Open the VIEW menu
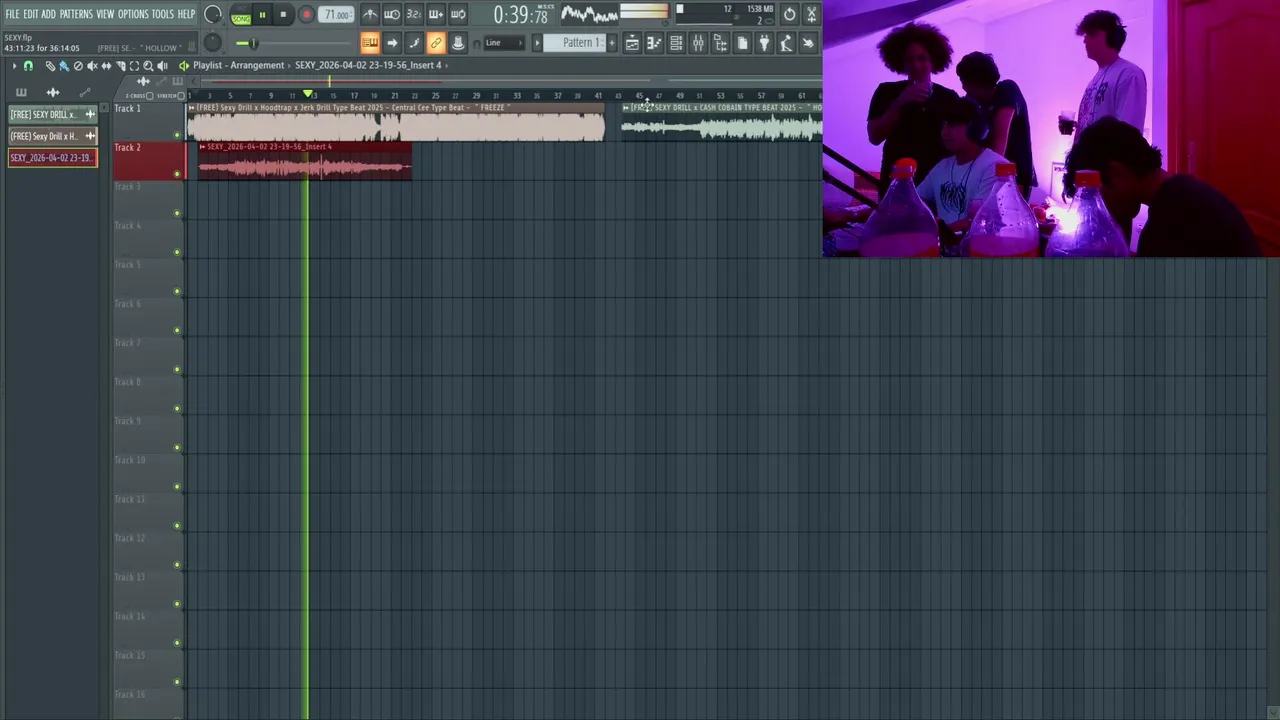 pyautogui.click(x=105, y=14)
